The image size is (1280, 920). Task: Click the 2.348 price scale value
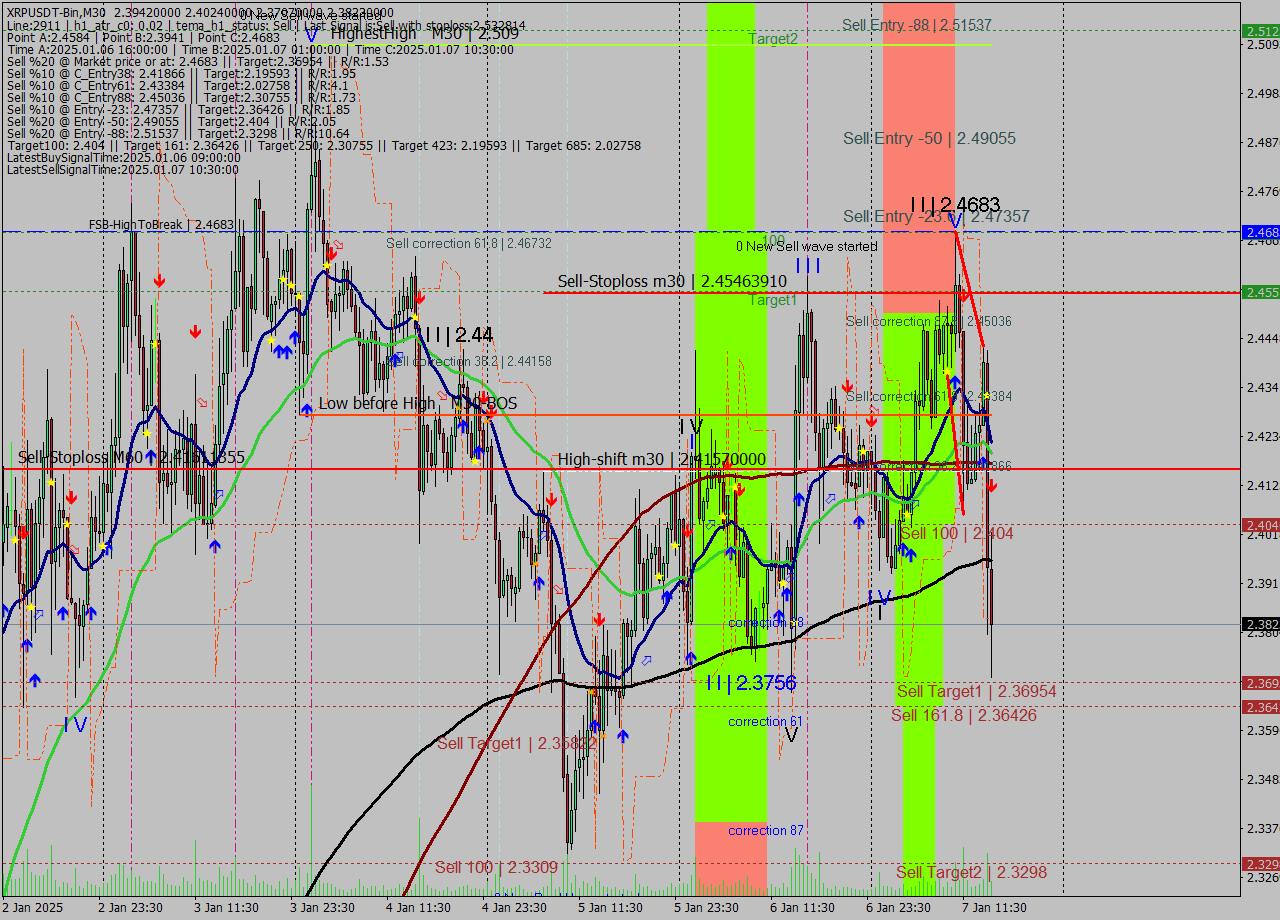(1263, 779)
